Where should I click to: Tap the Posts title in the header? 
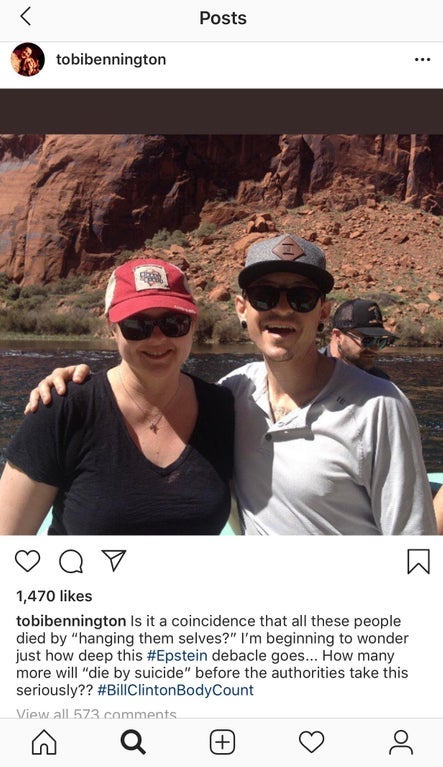[x=223, y=18]
